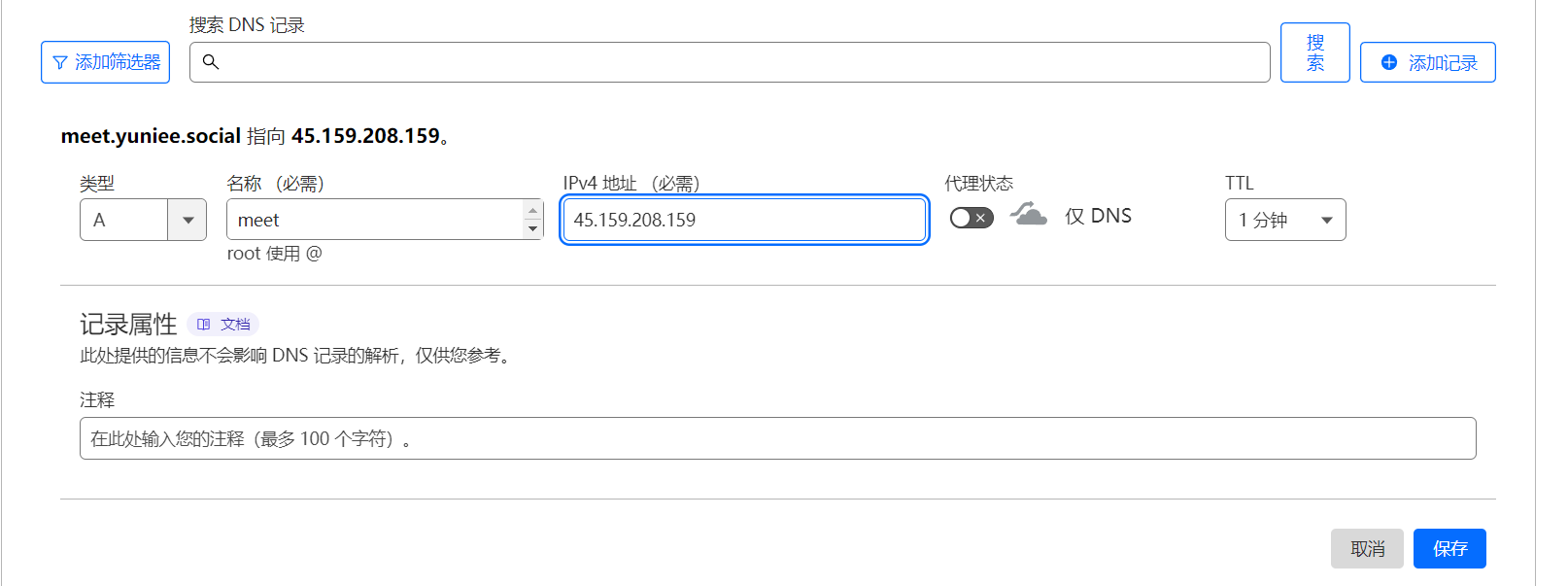The height and width of the screenshot is (586, 1568).
Task: Cancel editing with 取消 button
Action: pyautogui.click(x=1367, y=549)
